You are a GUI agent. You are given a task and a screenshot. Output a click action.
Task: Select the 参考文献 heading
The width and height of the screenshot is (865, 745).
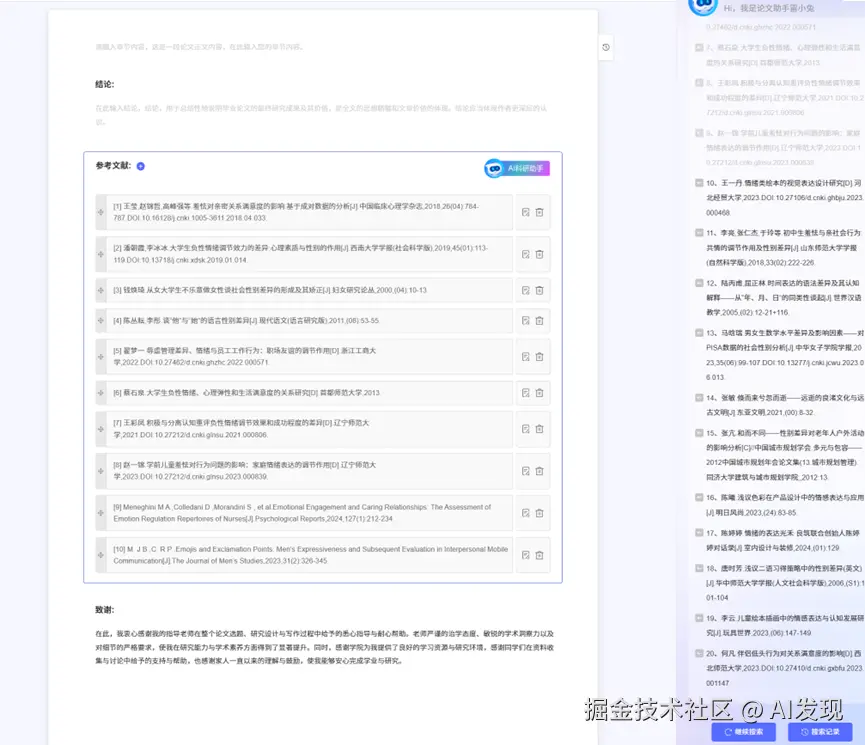(113, 166)
